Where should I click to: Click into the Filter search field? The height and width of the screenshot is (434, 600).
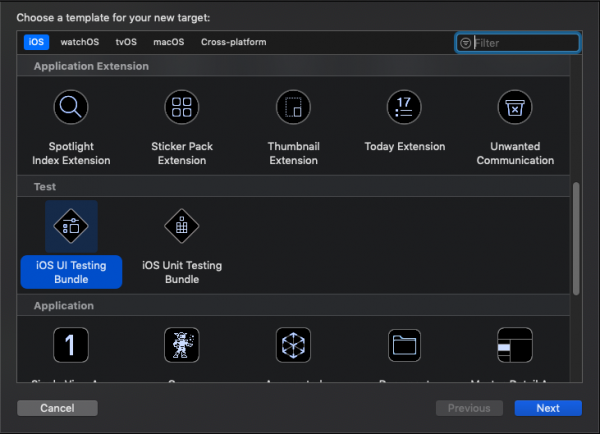click(525, 43)
